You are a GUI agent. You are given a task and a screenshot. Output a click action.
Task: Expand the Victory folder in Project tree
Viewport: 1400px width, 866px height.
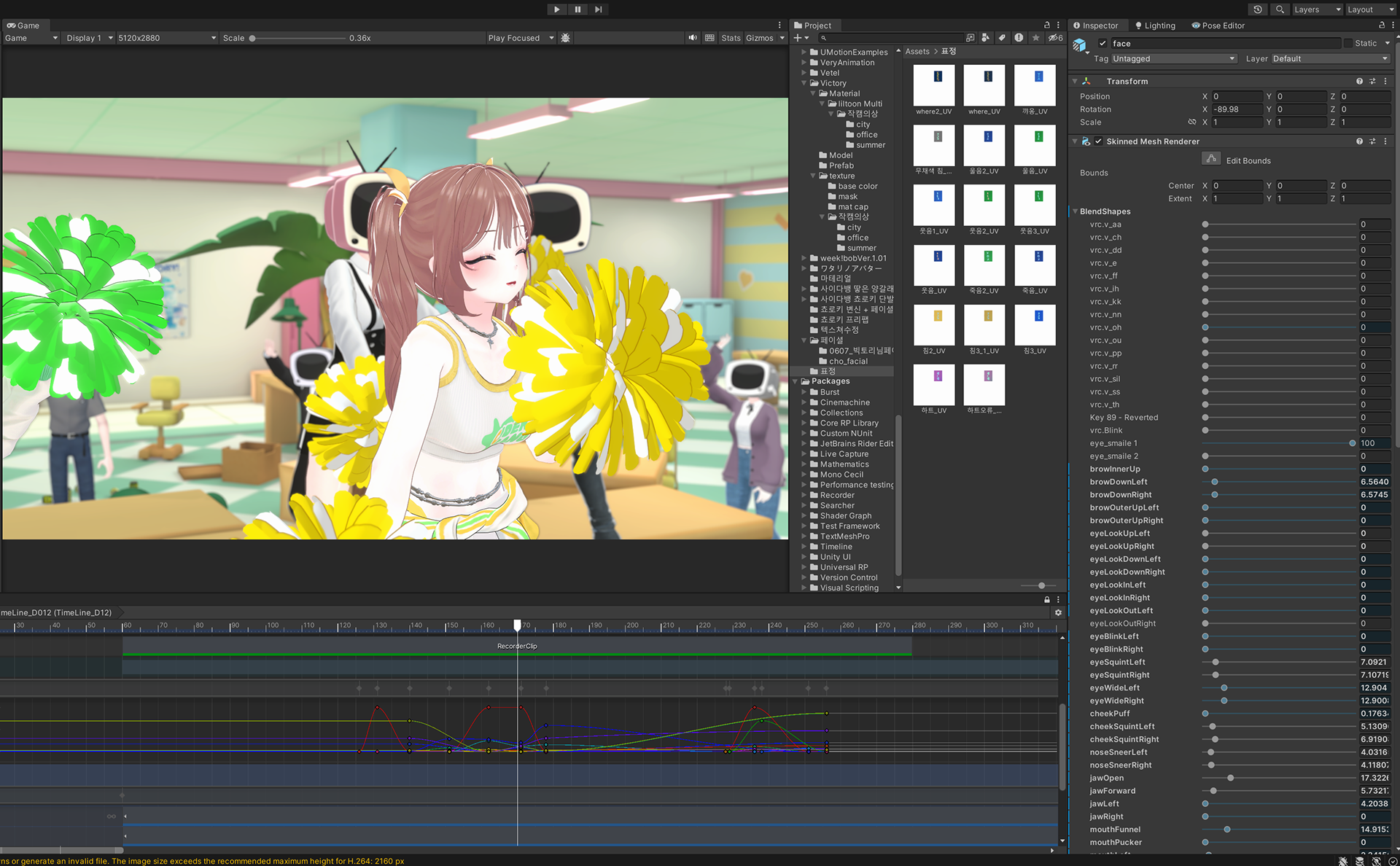pyautogui.click(x=805, y=83)
